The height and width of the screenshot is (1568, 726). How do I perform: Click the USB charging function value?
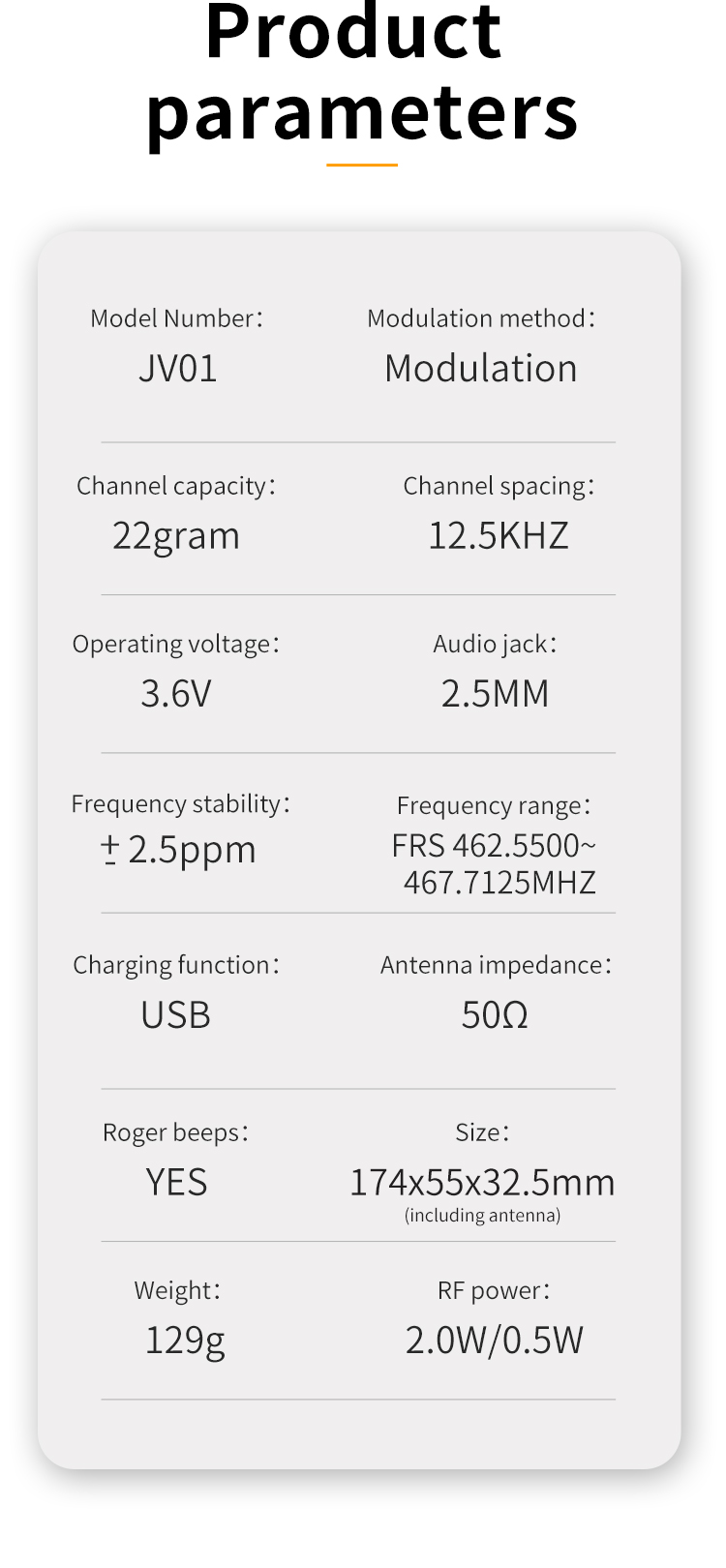coord(175,1015)
